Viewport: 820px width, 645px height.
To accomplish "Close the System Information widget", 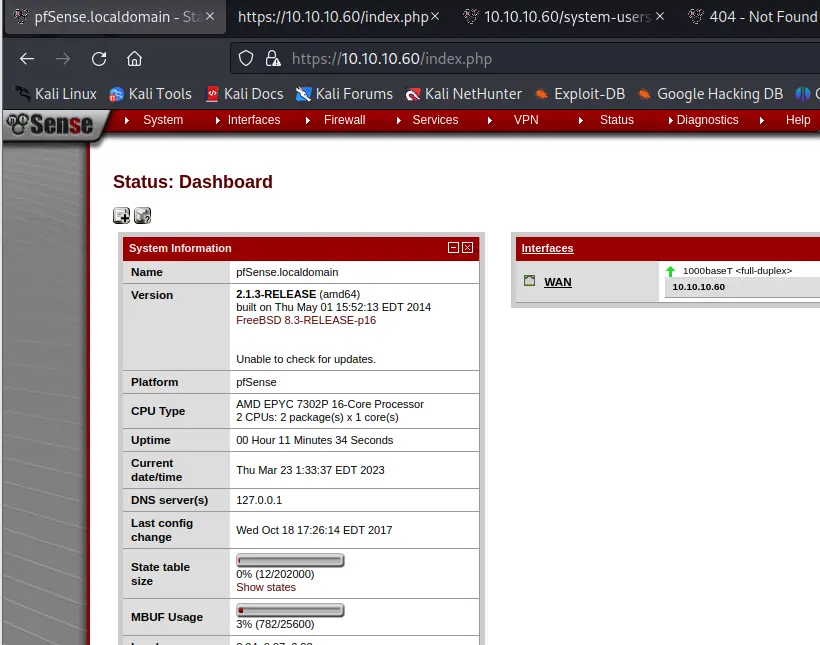I will click(468, 247).
